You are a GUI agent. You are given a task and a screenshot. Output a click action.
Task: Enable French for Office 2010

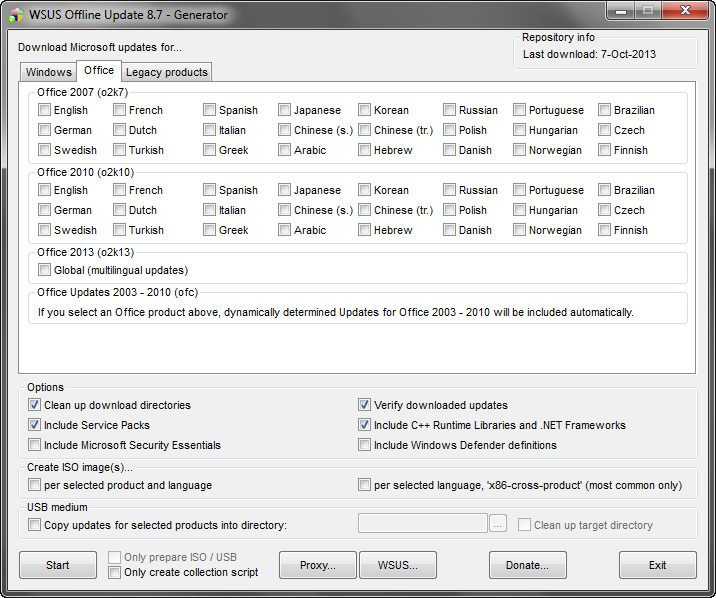[119, 189]
